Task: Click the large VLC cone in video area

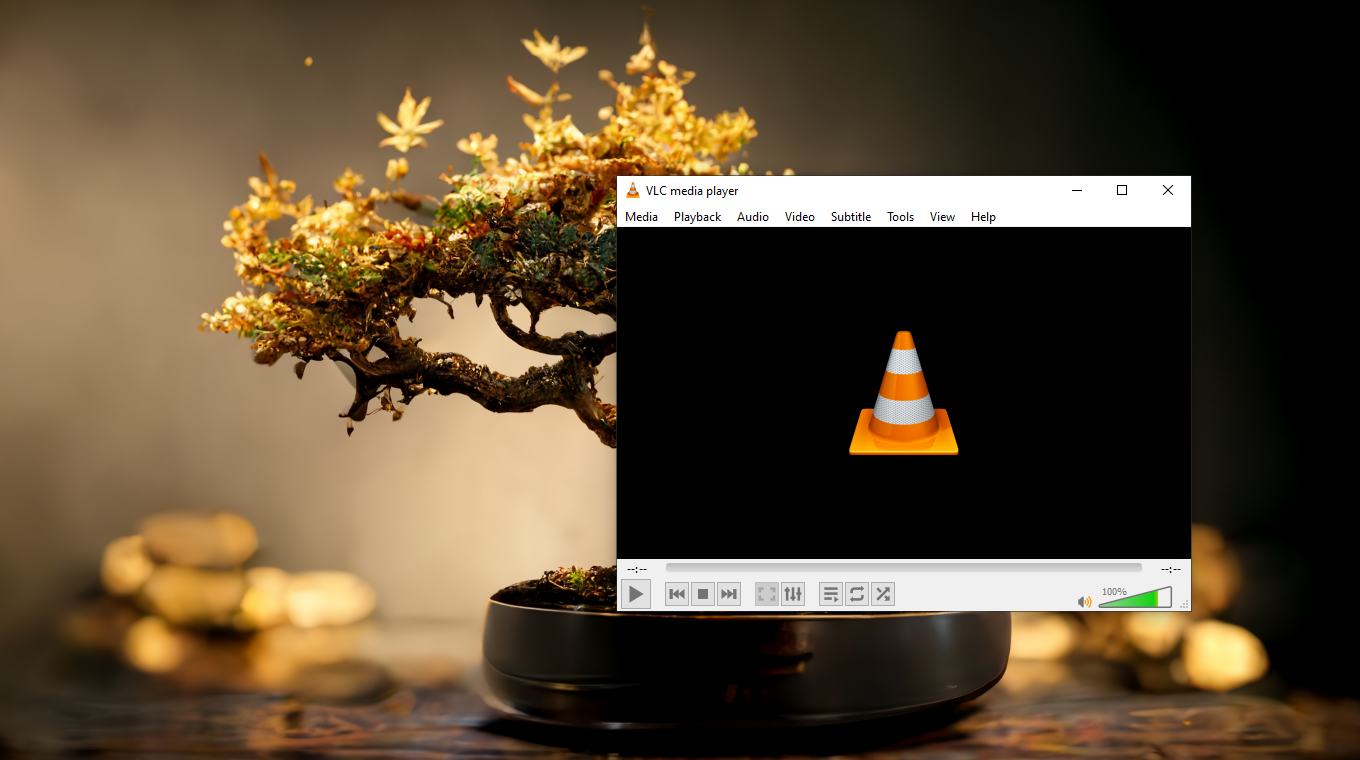Action: click(x=904, y=393)
